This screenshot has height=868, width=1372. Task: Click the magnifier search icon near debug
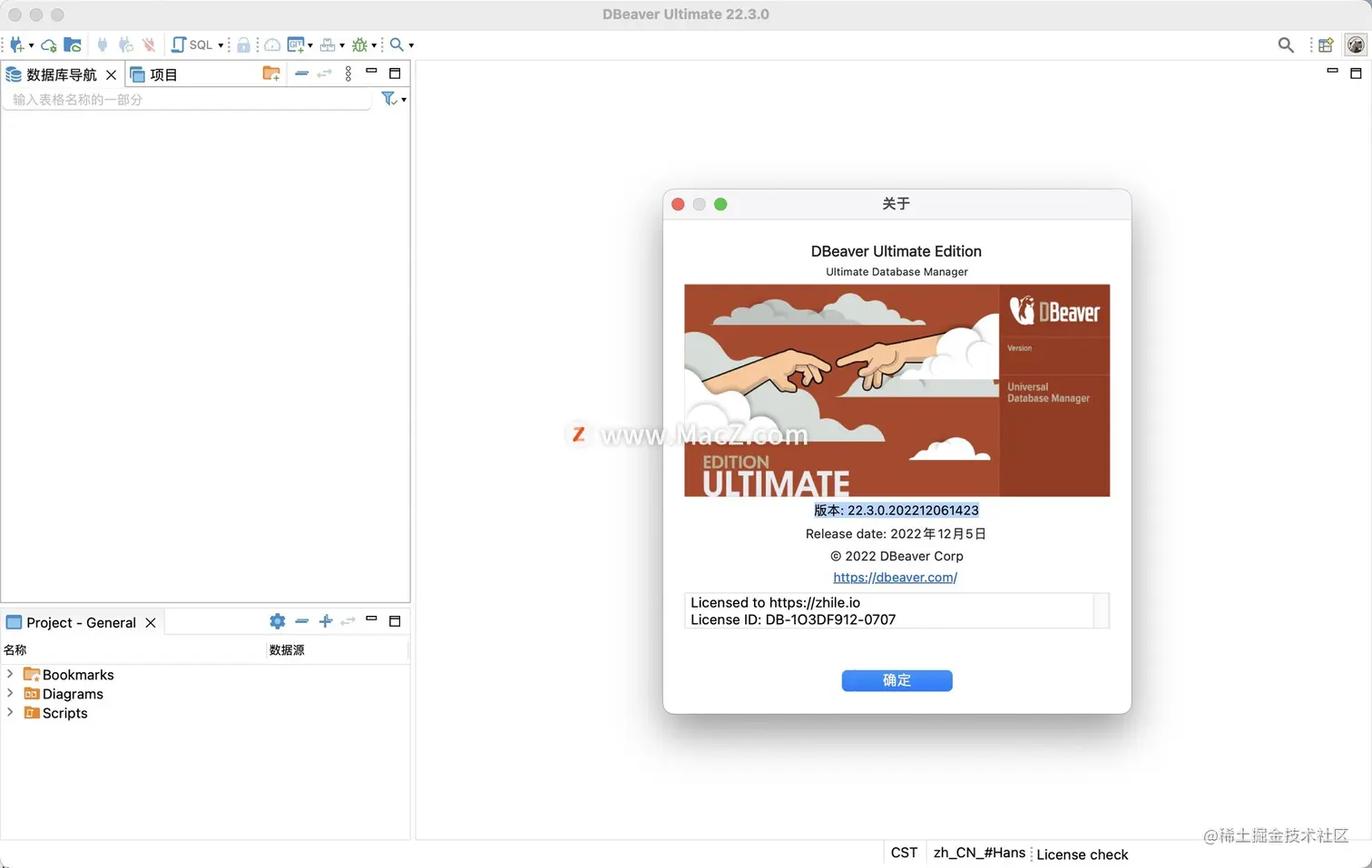pyautogui.click(x=397, y=44)
